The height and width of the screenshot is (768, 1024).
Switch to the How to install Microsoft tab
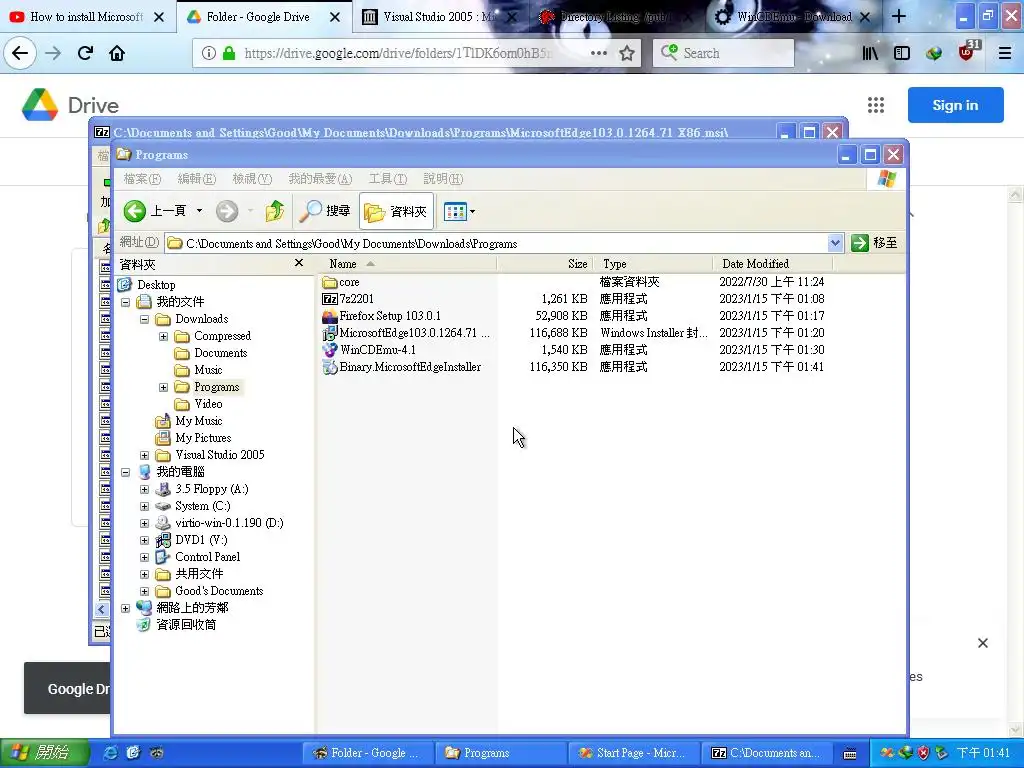click(87, 17)
